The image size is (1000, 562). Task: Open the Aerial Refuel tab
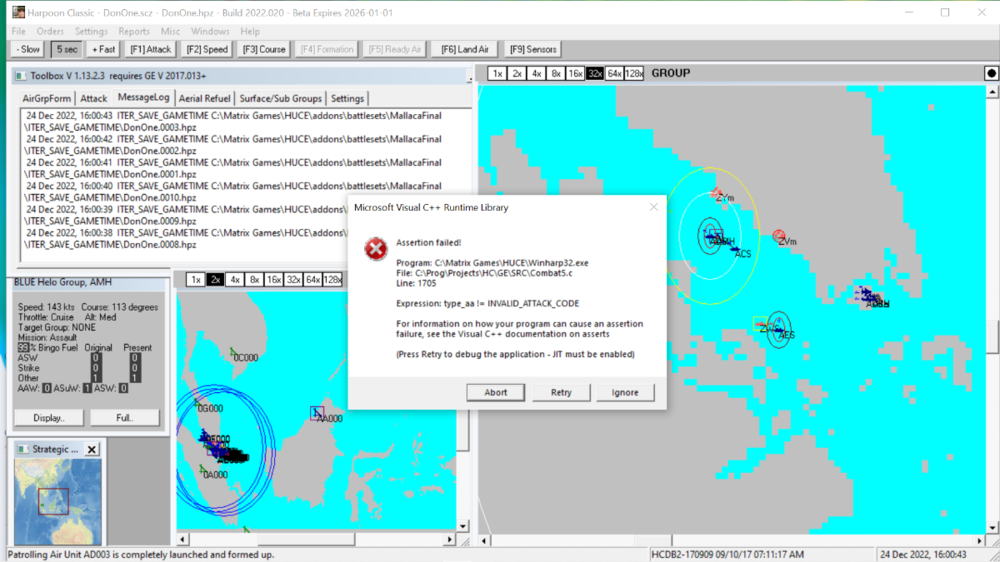pos(204,98)
